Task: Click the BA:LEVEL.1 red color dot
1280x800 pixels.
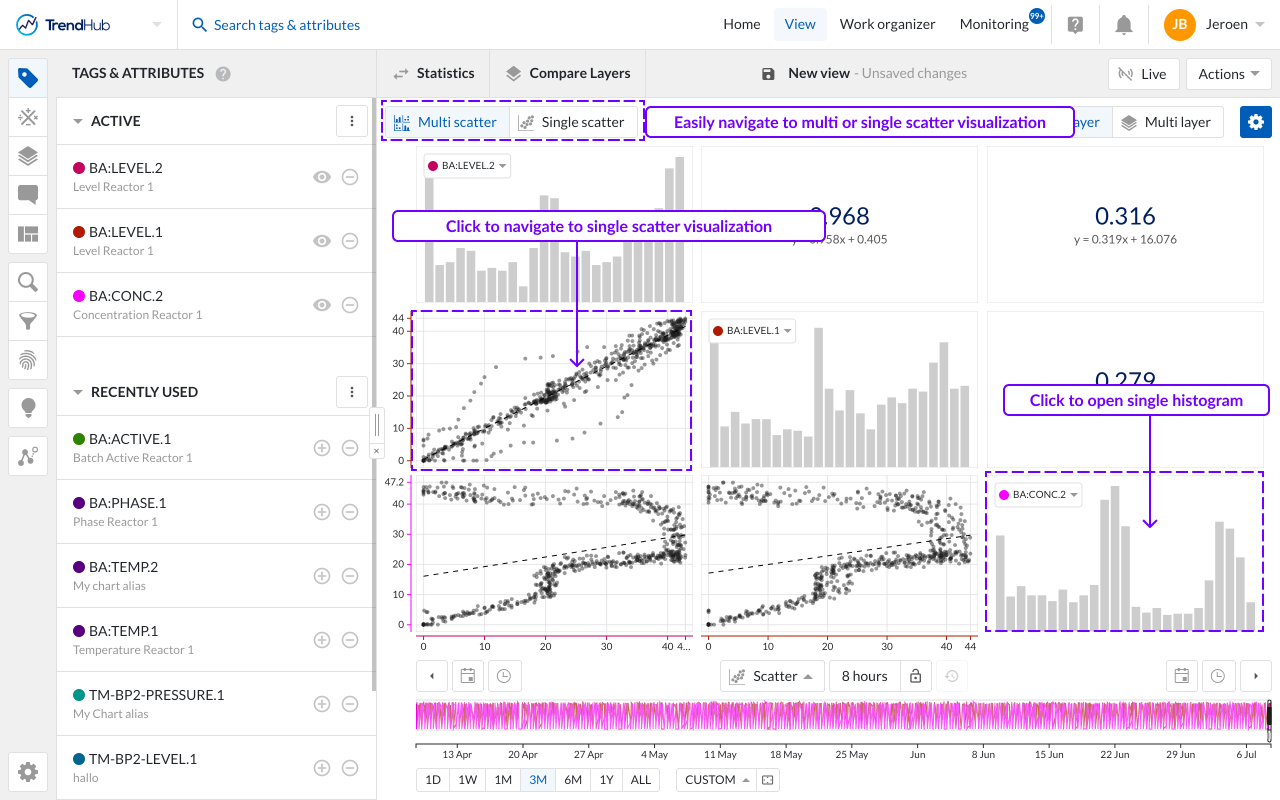Action: [x=79, y=232]
